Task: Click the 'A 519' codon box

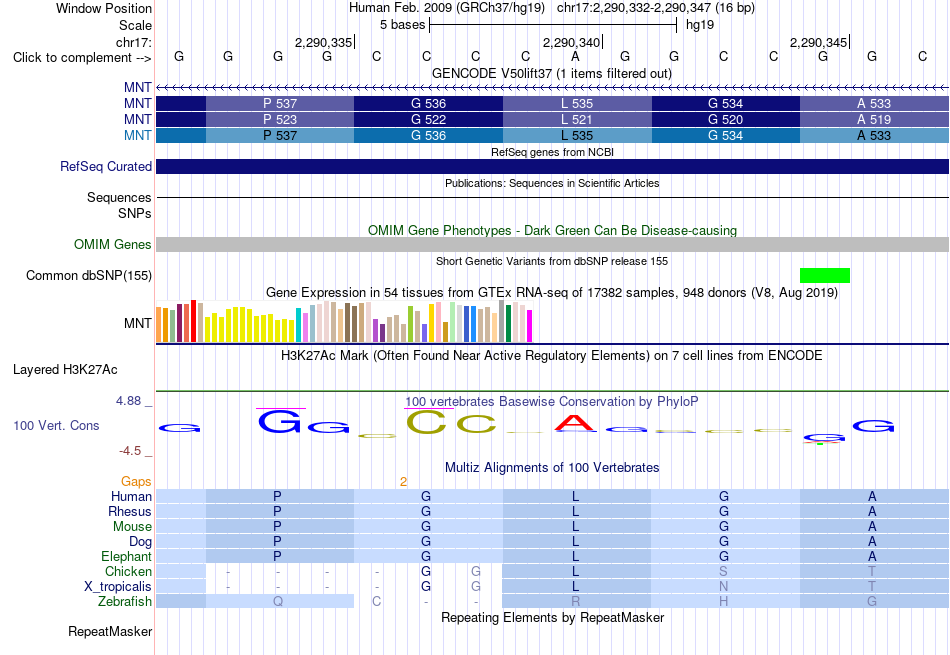Action: [874, 119]
